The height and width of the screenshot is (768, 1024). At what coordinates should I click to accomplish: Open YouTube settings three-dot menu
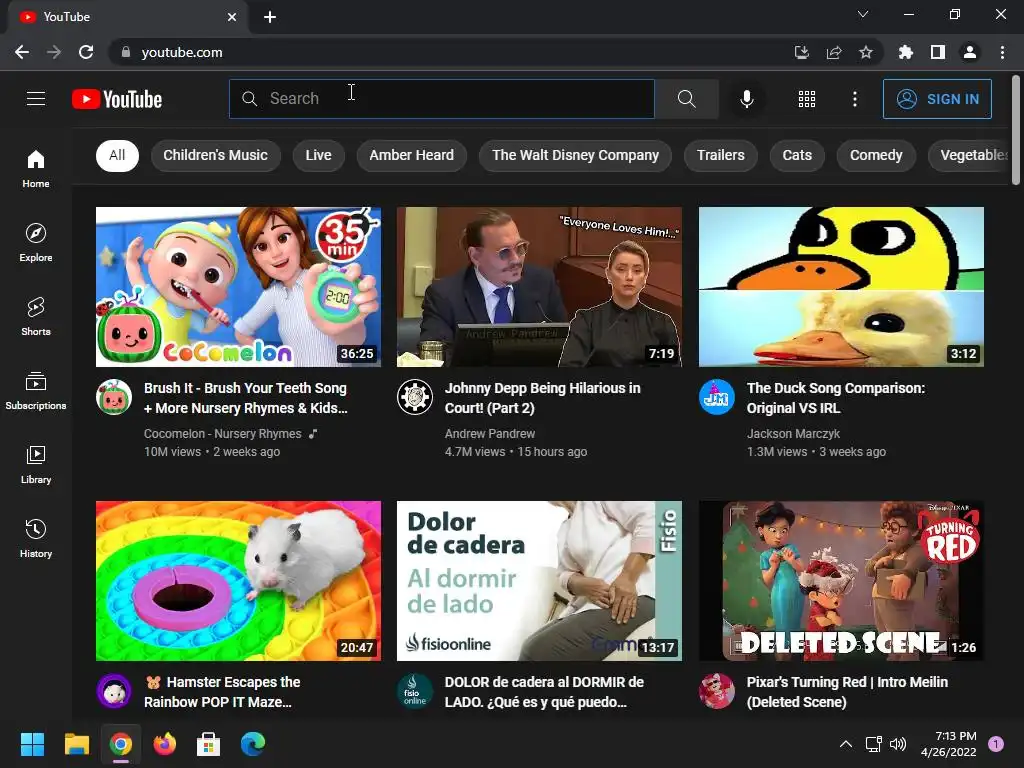[855, 99]
